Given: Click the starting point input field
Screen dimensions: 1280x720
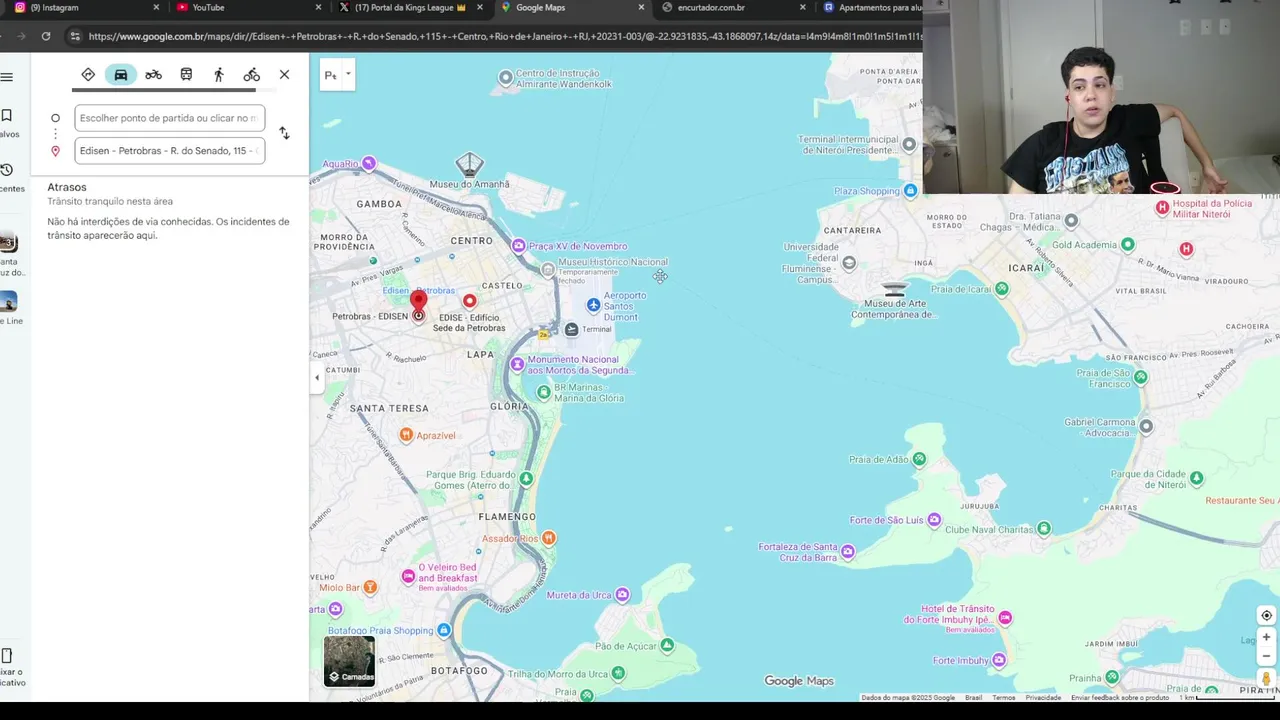Looking at the screenshot, I should (x=169, y=118).
